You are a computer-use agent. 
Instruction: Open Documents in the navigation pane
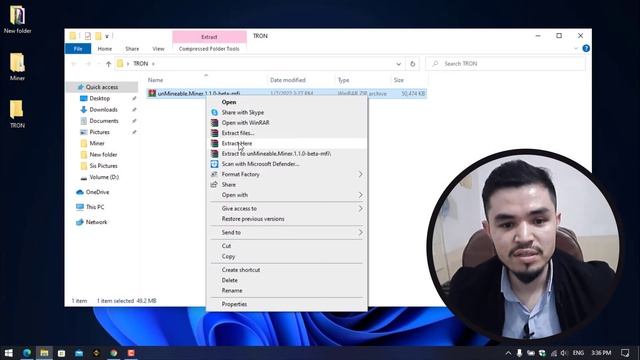pyautogui.click(x=104, y=121)
